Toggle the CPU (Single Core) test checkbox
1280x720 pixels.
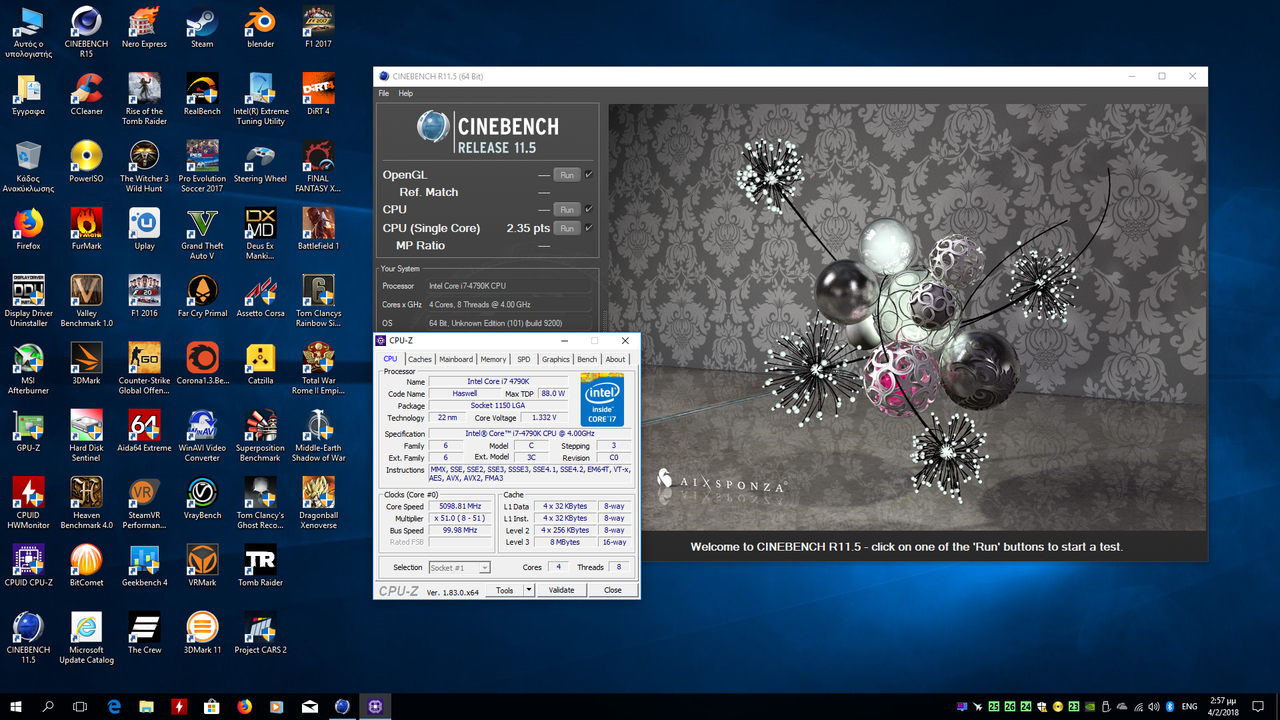[x=589, y=228]
